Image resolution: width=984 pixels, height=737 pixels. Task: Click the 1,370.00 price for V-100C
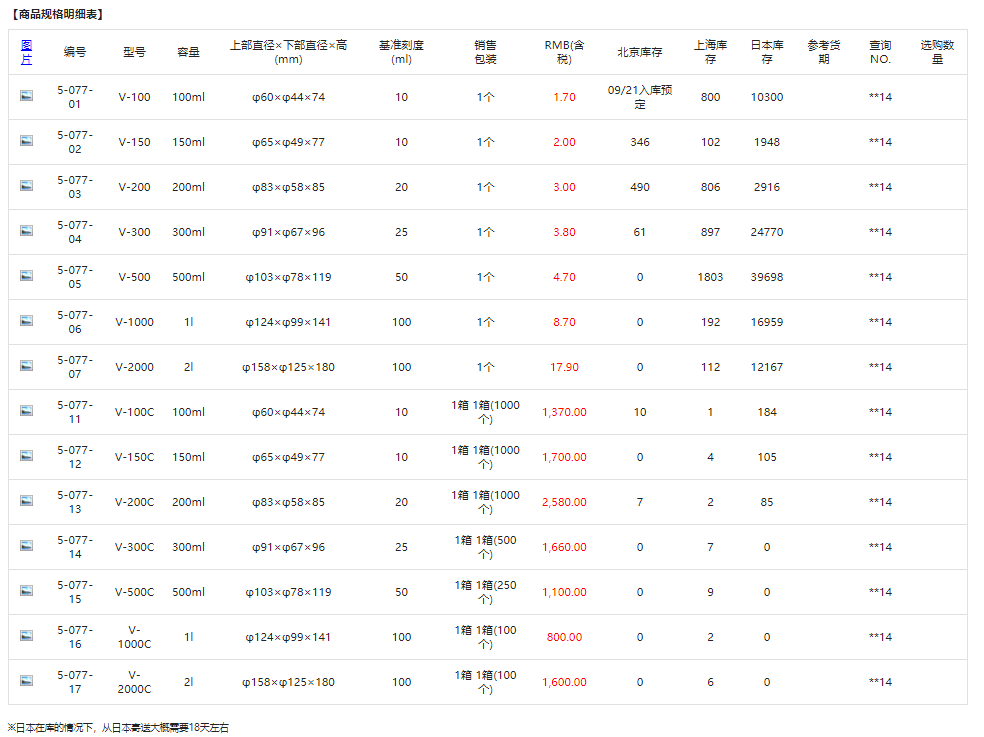[x=564, y=412]
